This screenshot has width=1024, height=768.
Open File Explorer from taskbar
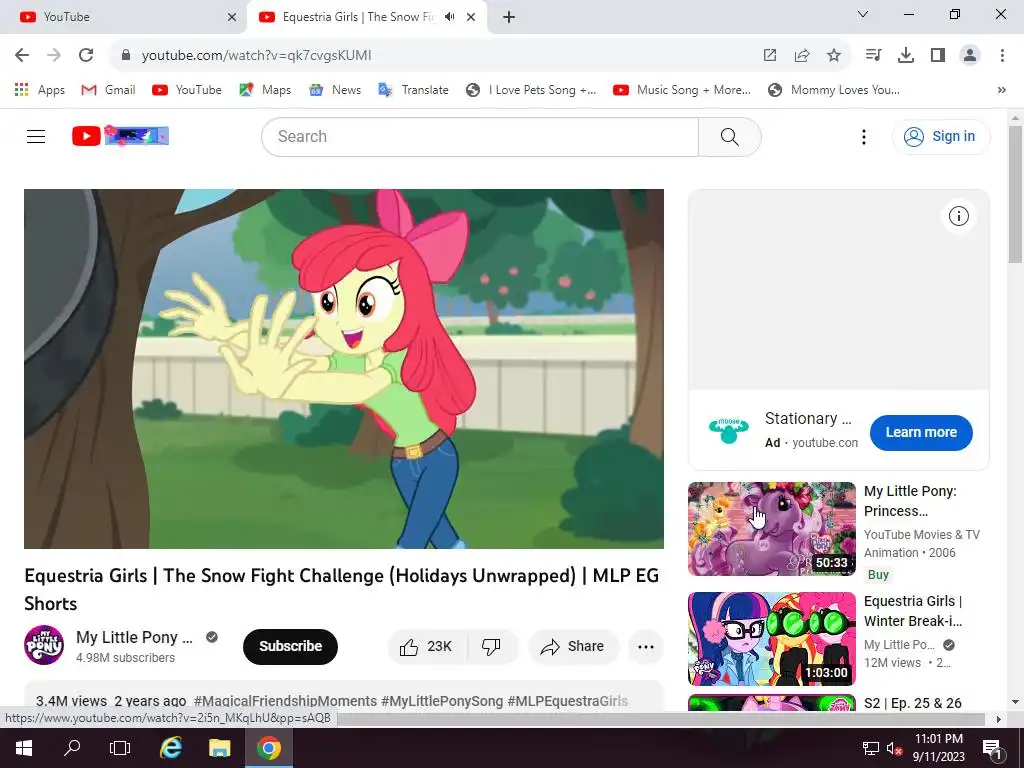219,748
